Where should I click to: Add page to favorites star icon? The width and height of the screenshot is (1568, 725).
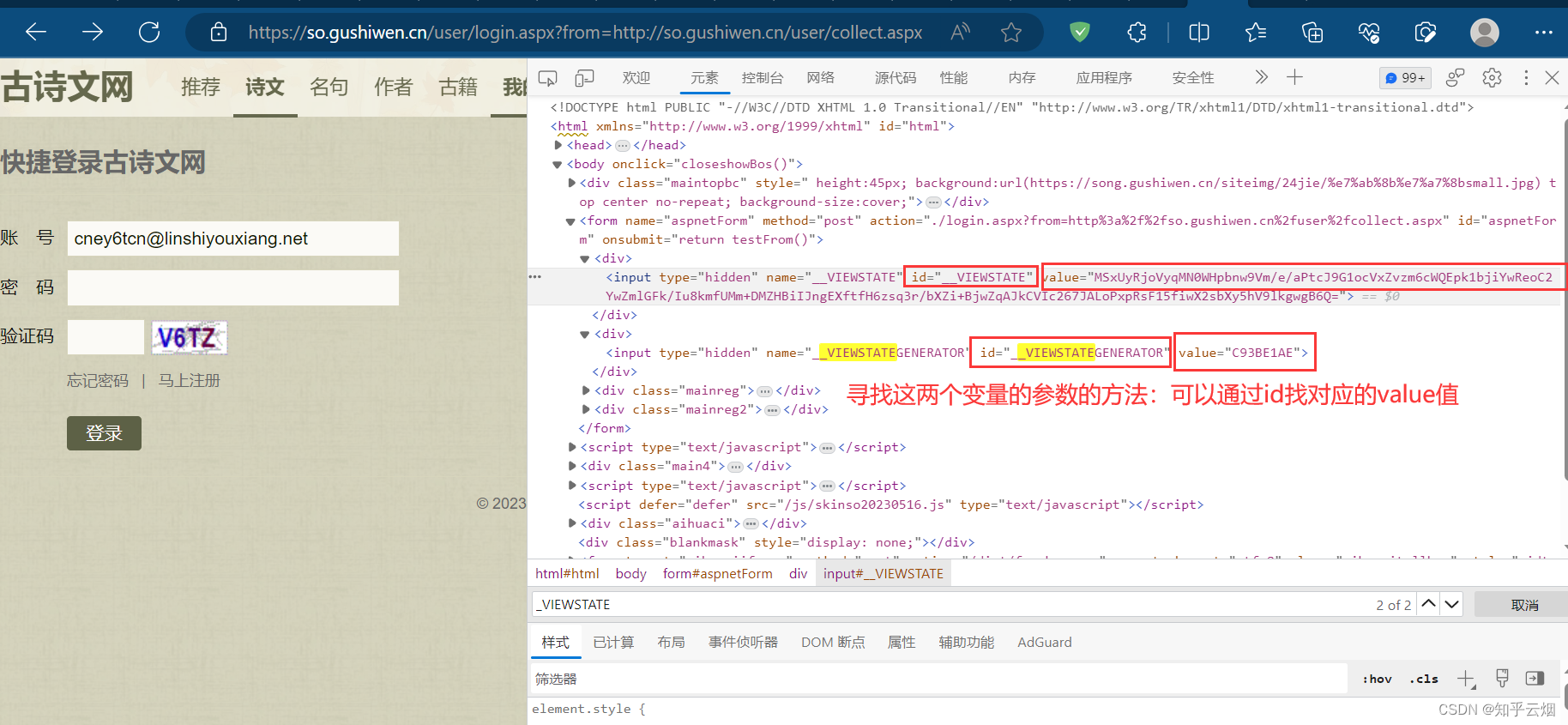[1011, 33]
